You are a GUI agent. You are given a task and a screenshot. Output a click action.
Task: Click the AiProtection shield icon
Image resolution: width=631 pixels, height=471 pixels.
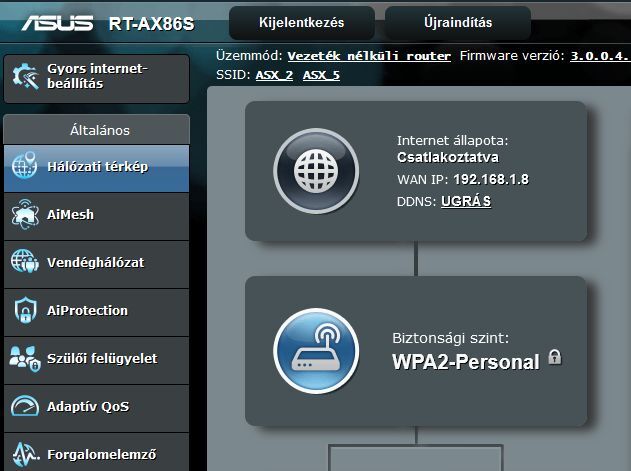point(25,310)
